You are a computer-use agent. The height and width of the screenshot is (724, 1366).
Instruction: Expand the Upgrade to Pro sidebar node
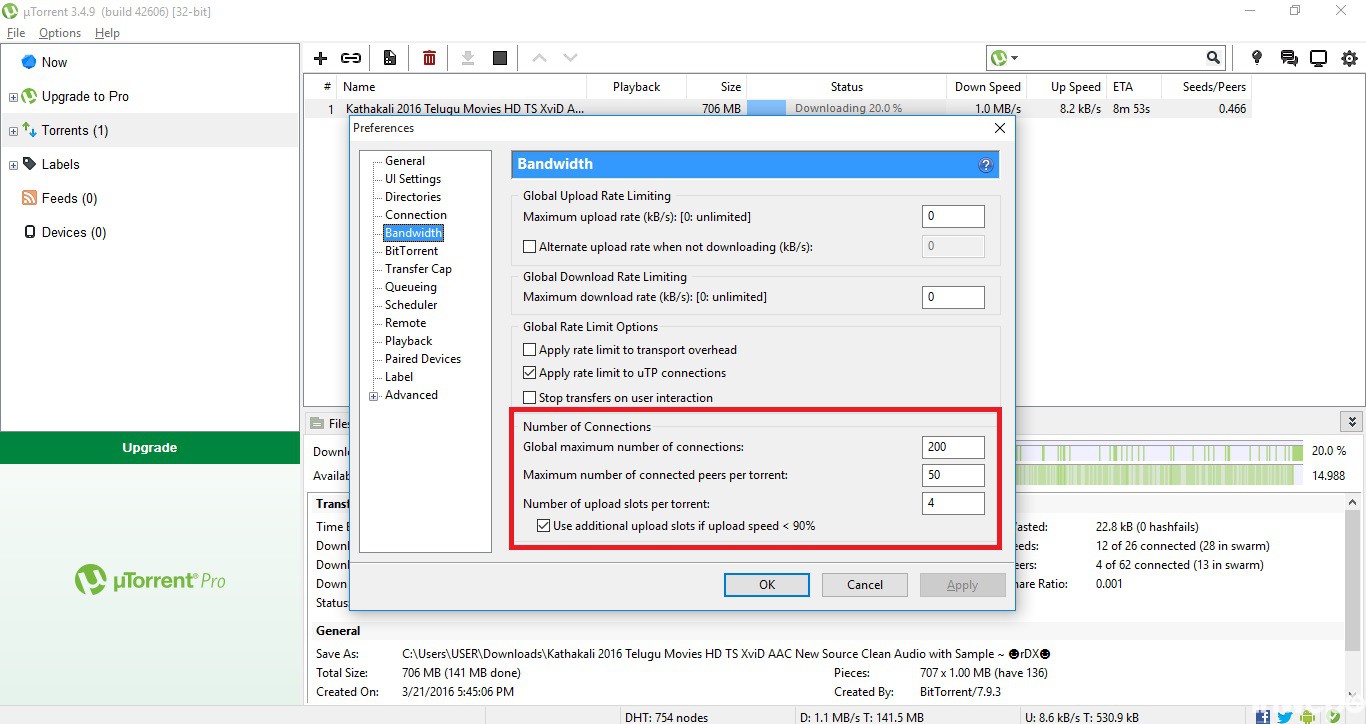click(13, 97)
